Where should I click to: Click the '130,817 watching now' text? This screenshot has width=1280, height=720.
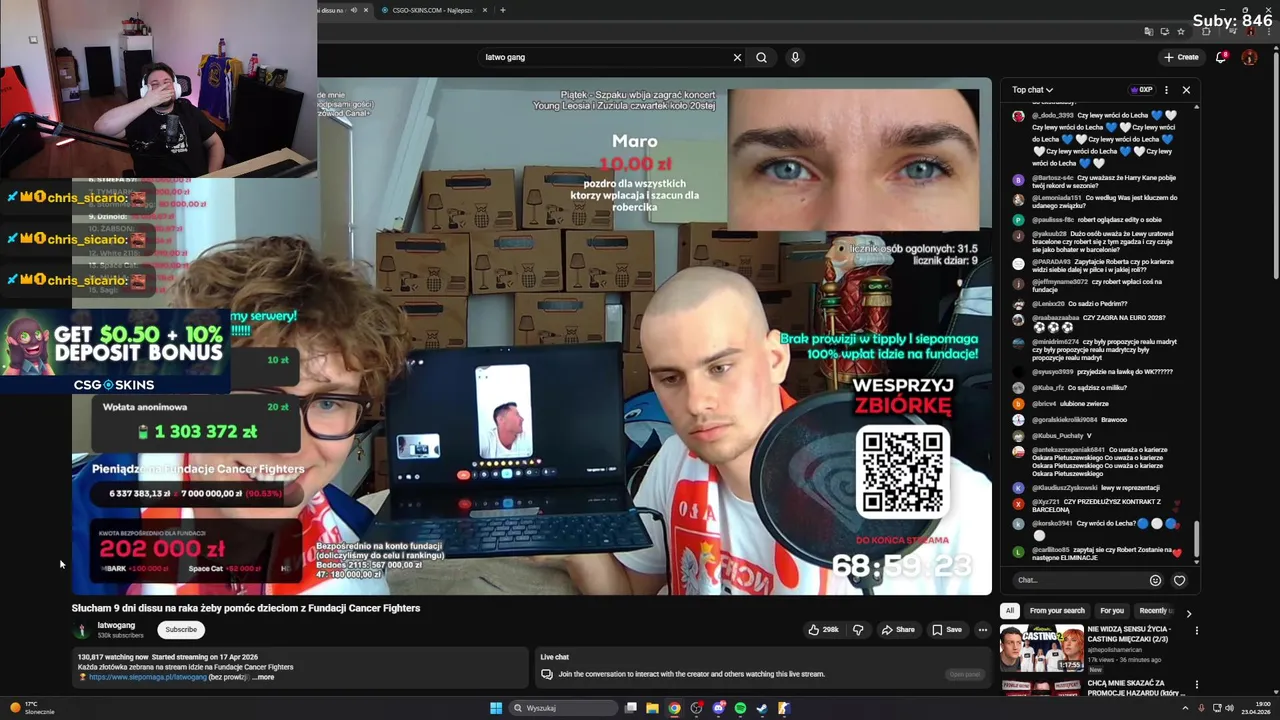tap(112, 657)
